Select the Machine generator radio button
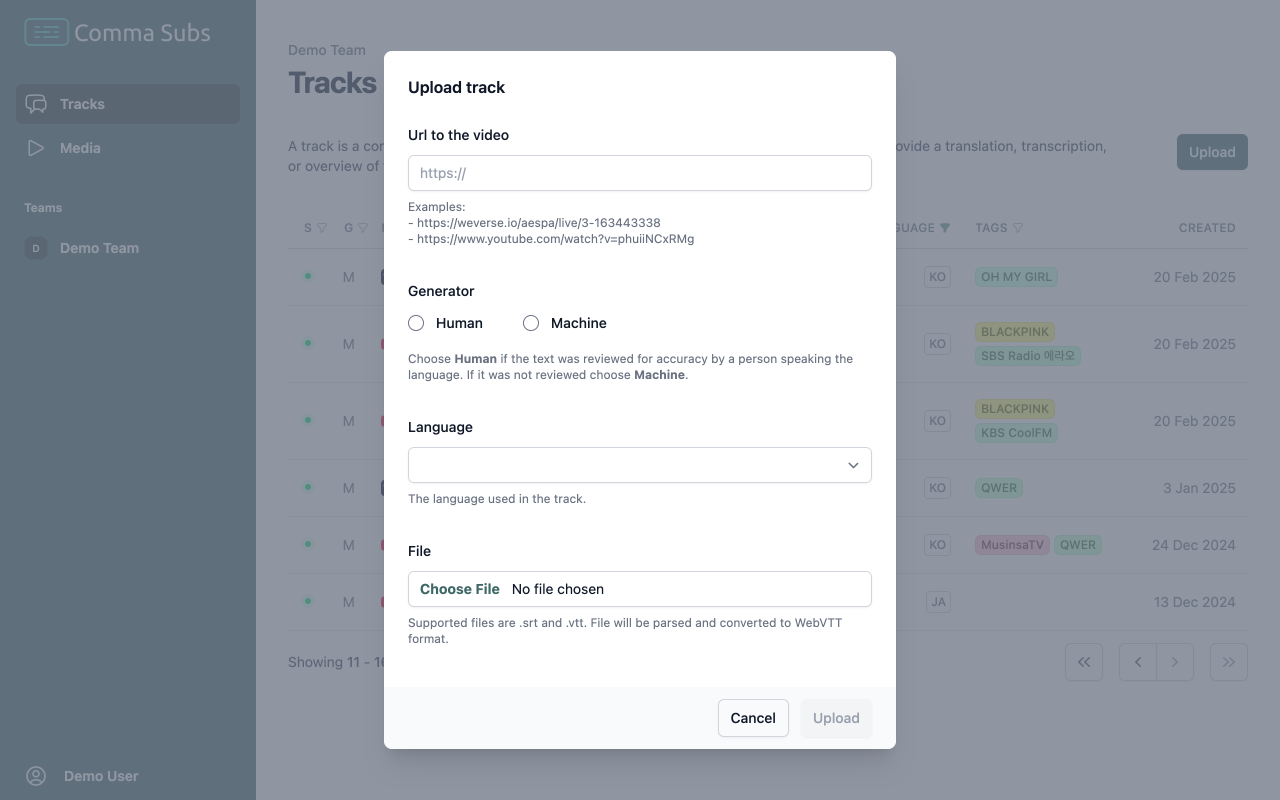The width and height of the screenshot is (1280, 800). [x=531, y=323]
